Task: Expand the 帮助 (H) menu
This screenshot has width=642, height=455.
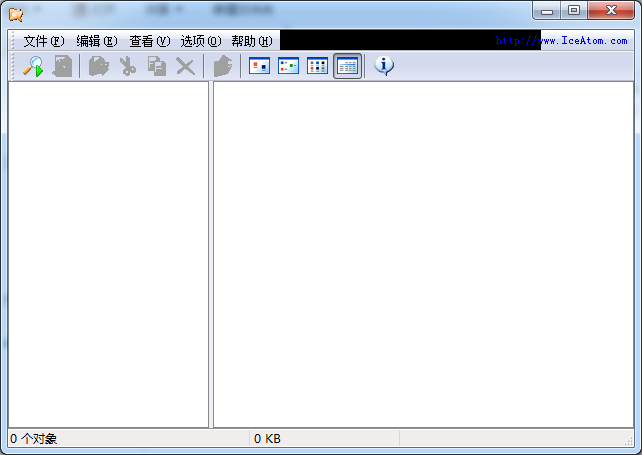Action: (x=251, y=41)
